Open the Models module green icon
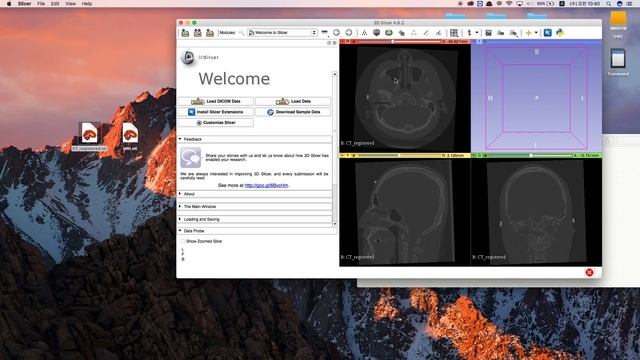640x360 pixels. 389,33
